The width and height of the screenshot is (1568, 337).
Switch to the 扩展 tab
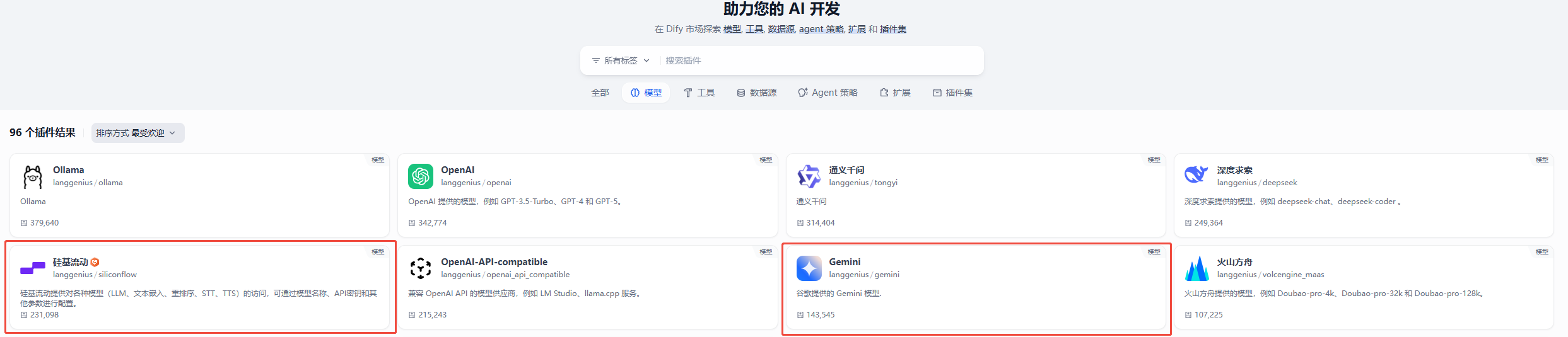tap(895, 93)
